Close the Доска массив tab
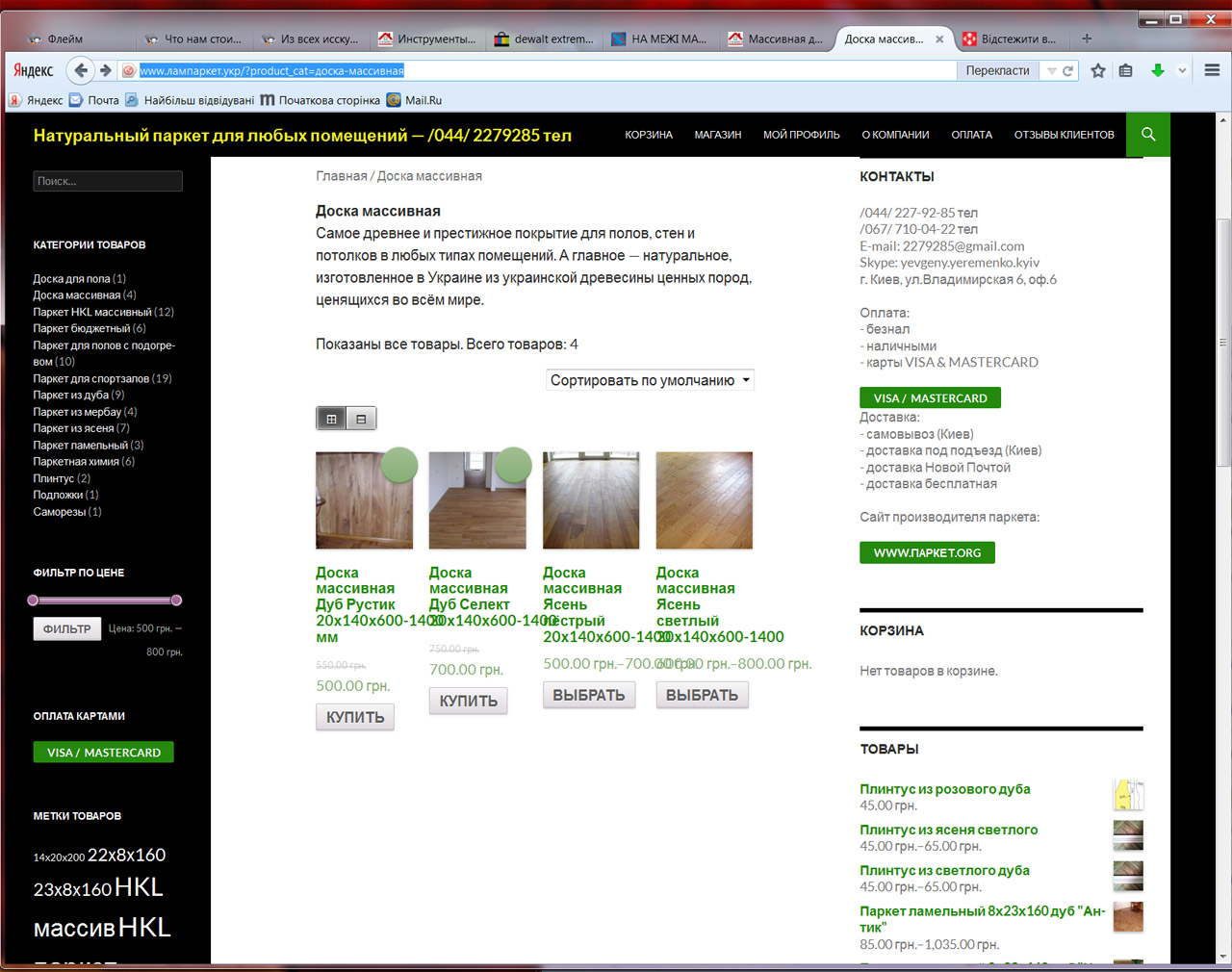The image size is (1232, 972). click(940, 38)
